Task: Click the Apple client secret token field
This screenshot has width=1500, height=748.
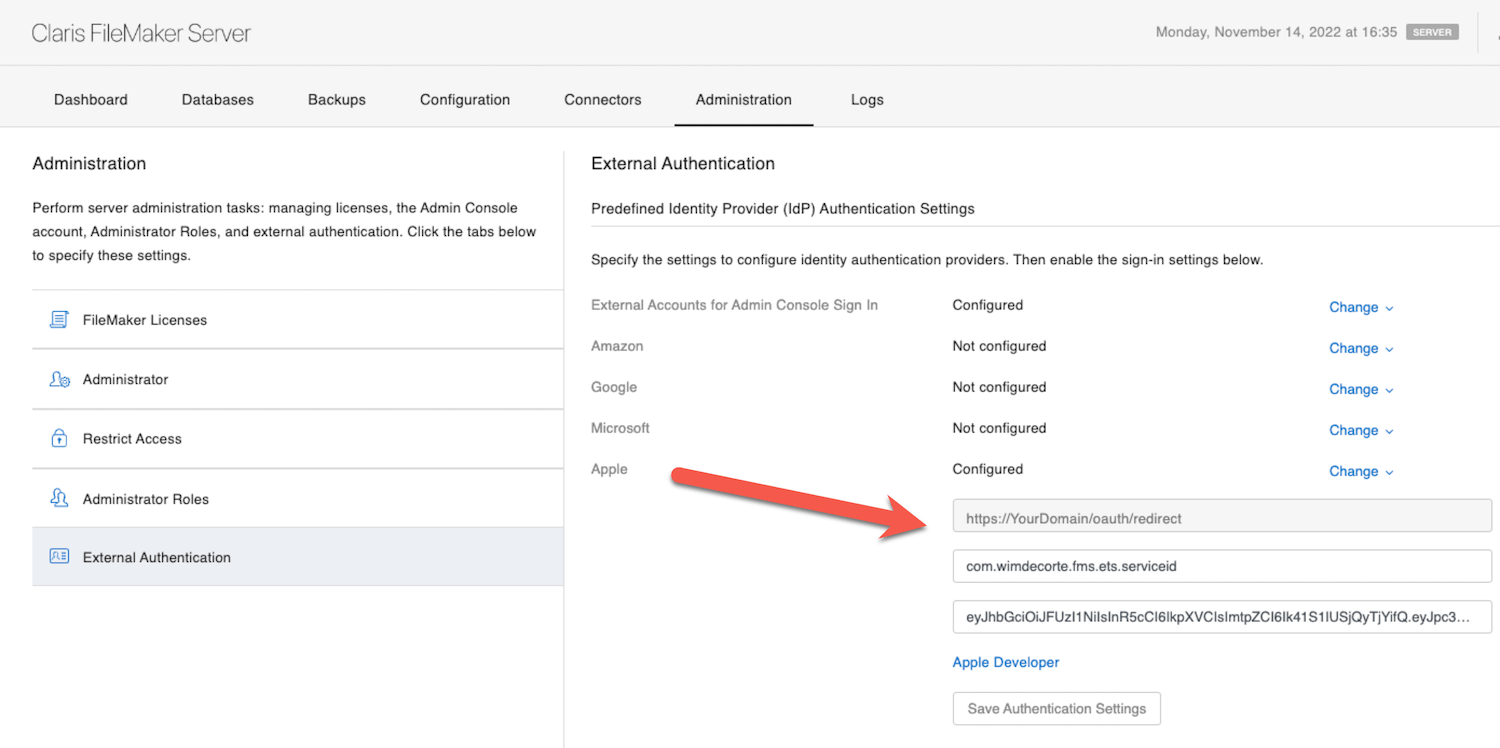Action: pos(1222,617)
